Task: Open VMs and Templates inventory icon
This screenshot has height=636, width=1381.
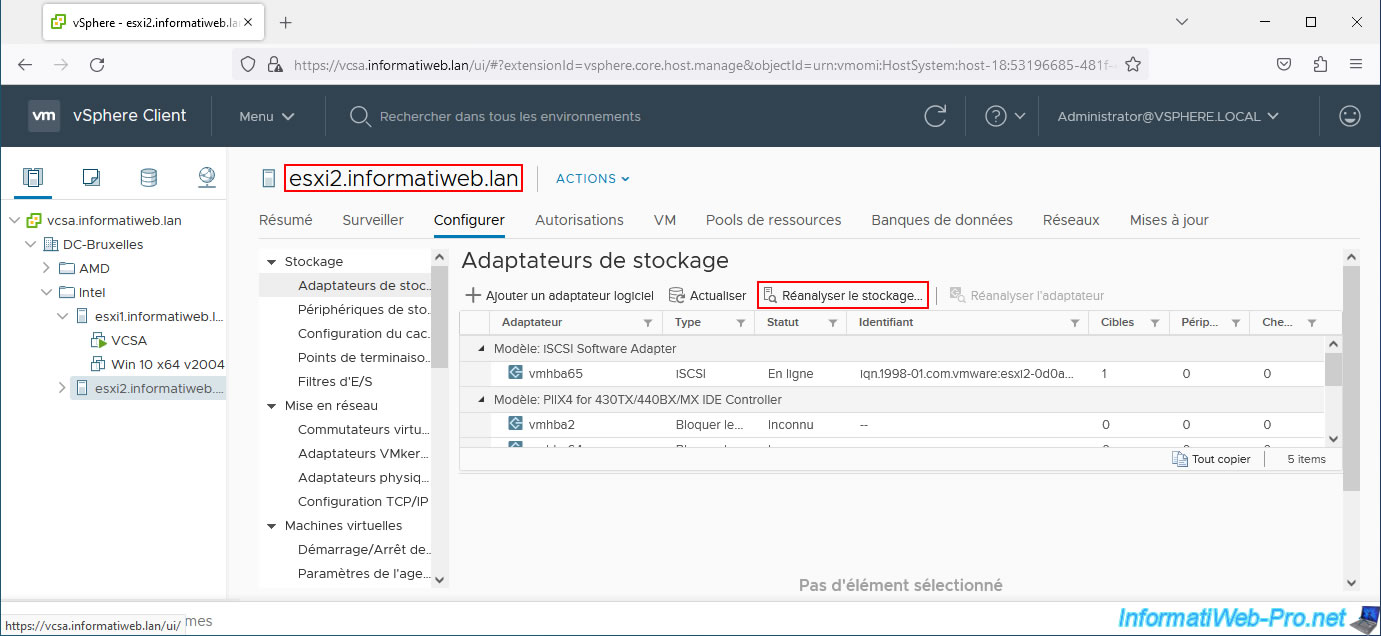Action: click(x=91, y=178)
